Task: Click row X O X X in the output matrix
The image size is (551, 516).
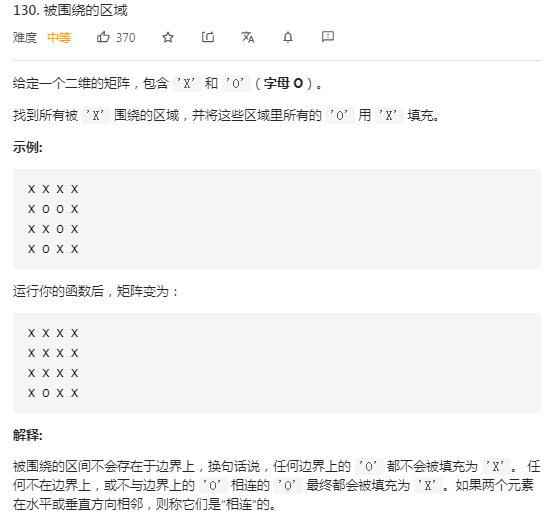Action: pos(53,393)
